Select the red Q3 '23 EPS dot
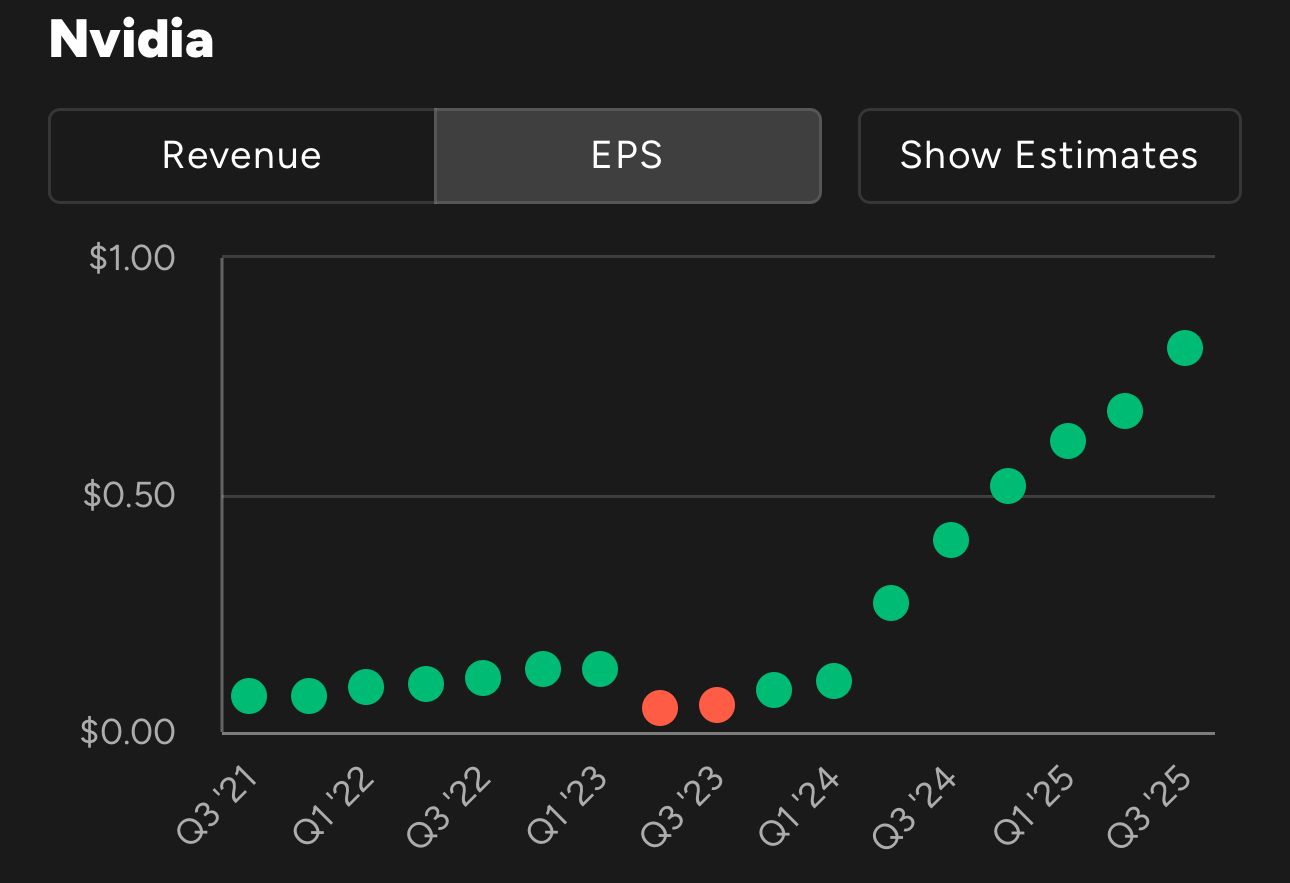This screenshot has height=883, width=1290. [x=717, y=705]
